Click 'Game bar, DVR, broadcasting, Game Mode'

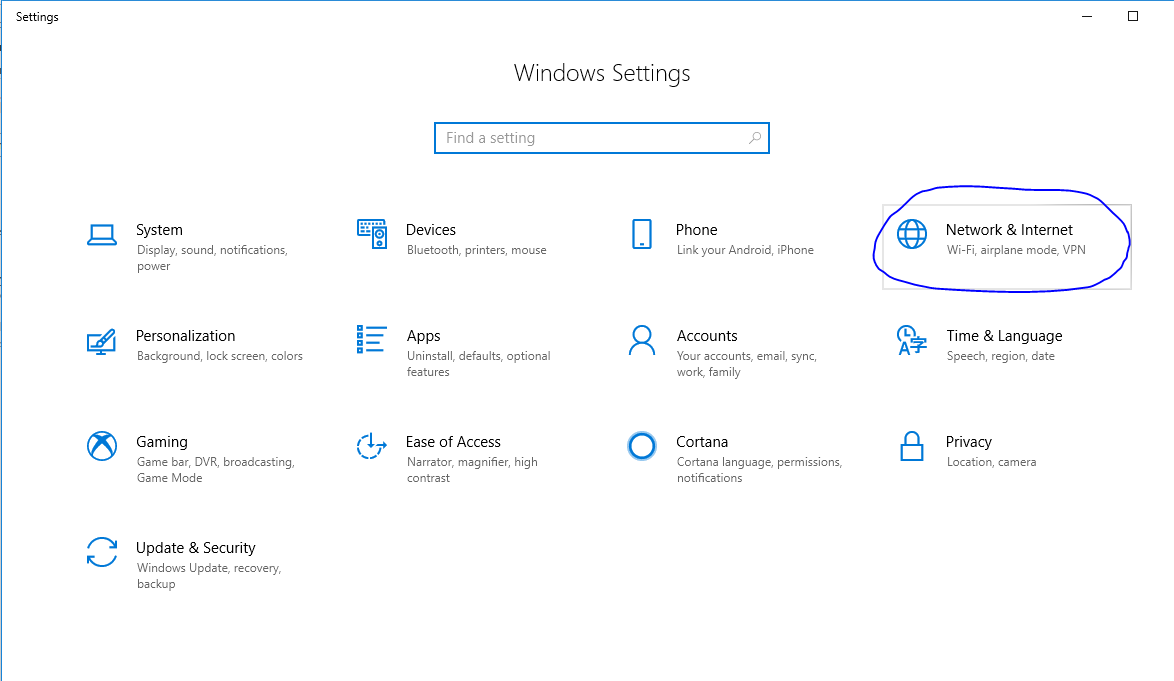pyautogui.click(x=216, y=470)
